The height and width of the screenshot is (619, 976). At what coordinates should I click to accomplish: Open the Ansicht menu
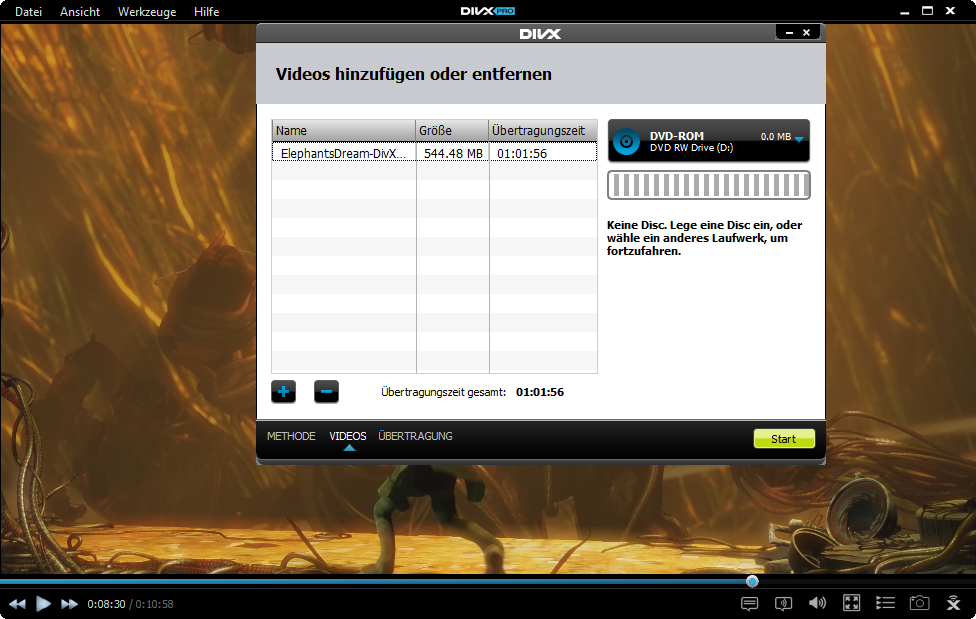click(x=80, y=11)
